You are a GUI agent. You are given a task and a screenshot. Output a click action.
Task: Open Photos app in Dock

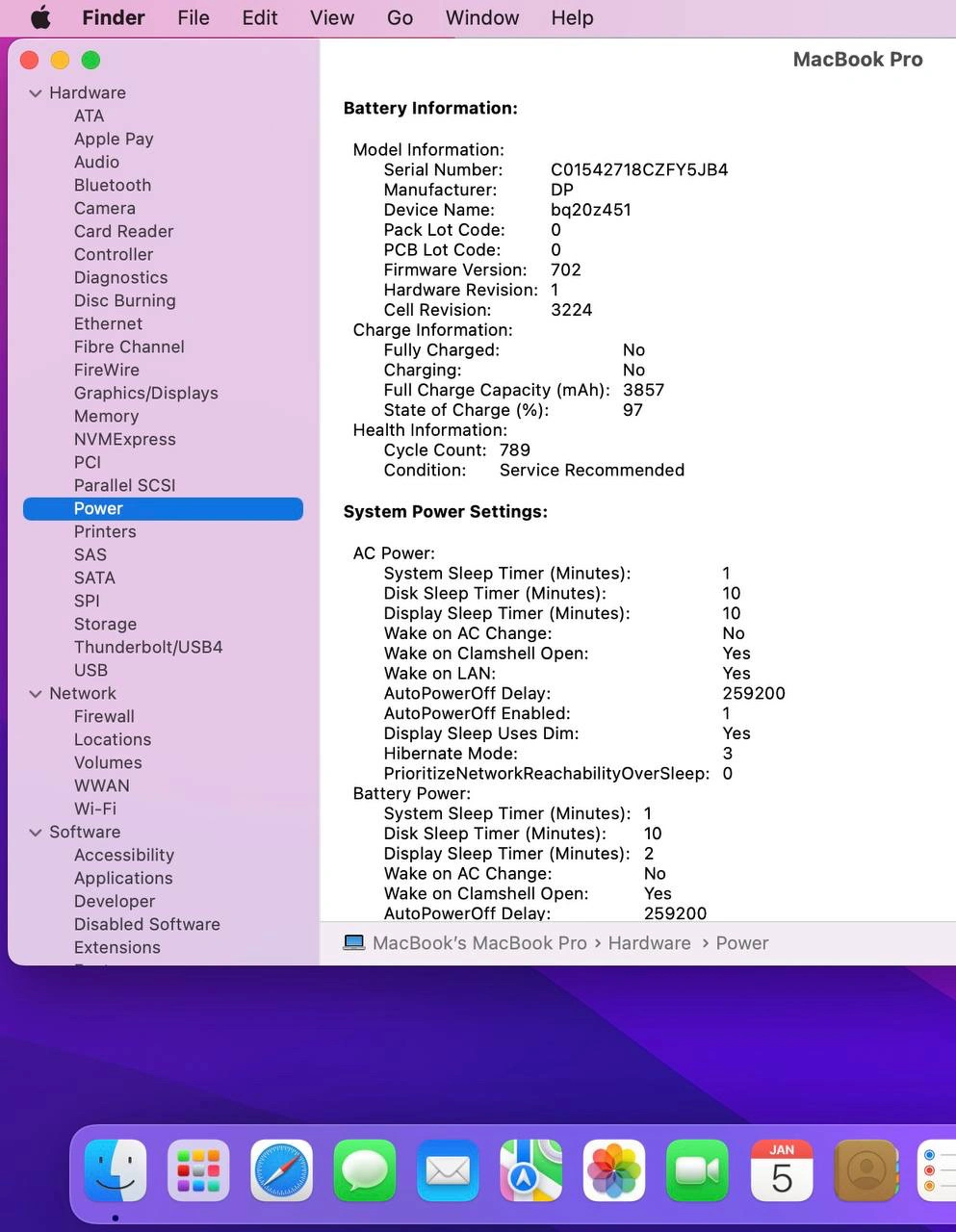(x=614, y=1170)
